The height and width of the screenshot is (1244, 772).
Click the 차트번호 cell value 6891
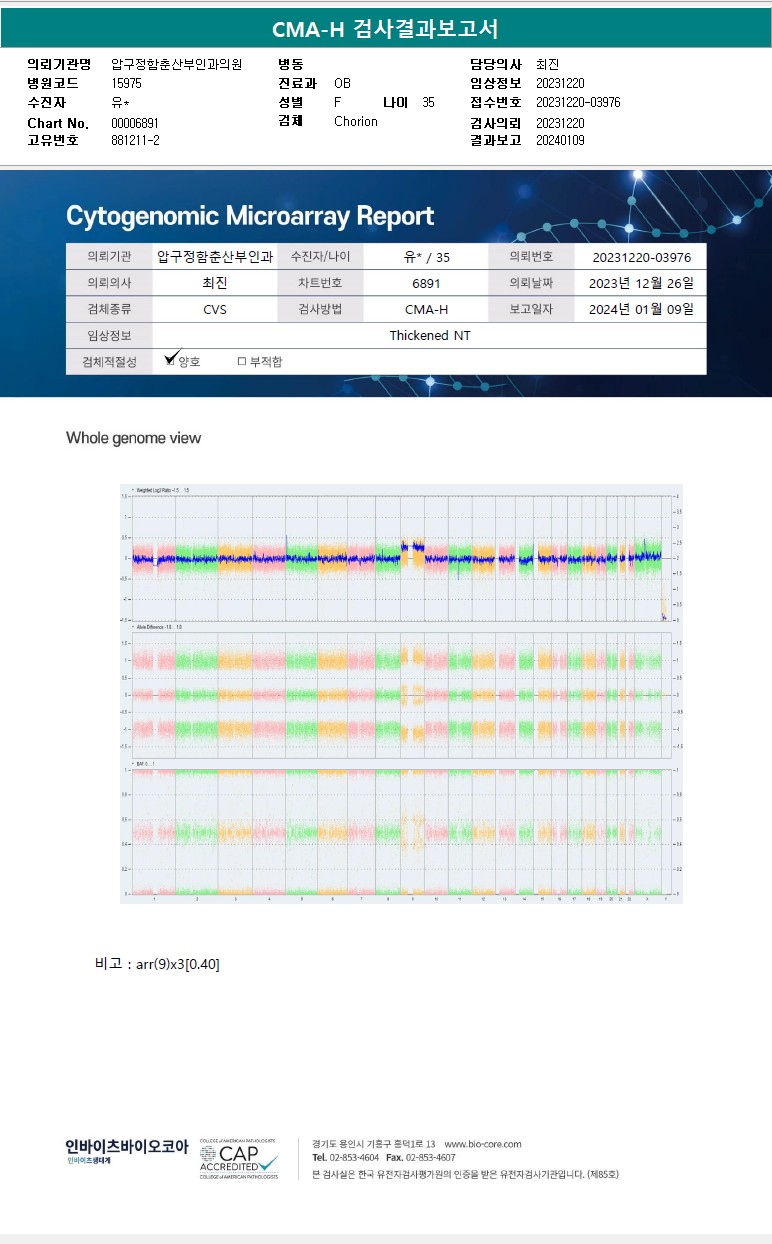coord(427,283)
